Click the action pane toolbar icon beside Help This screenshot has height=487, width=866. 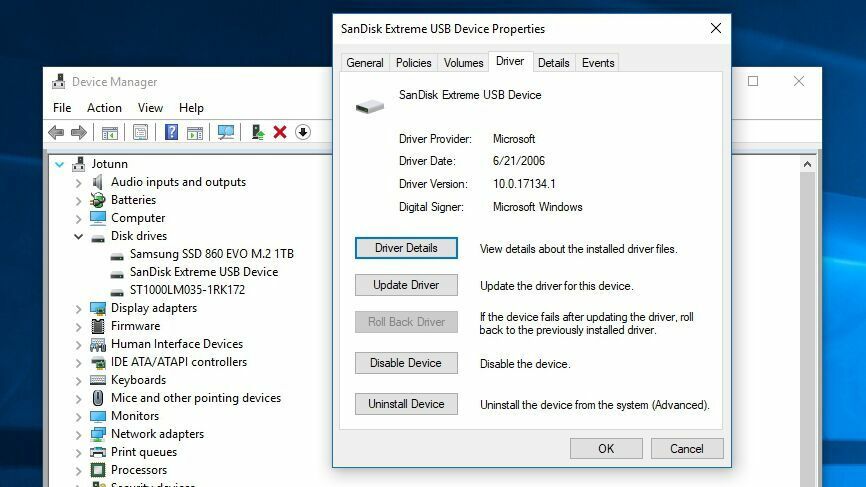[194, 133]
